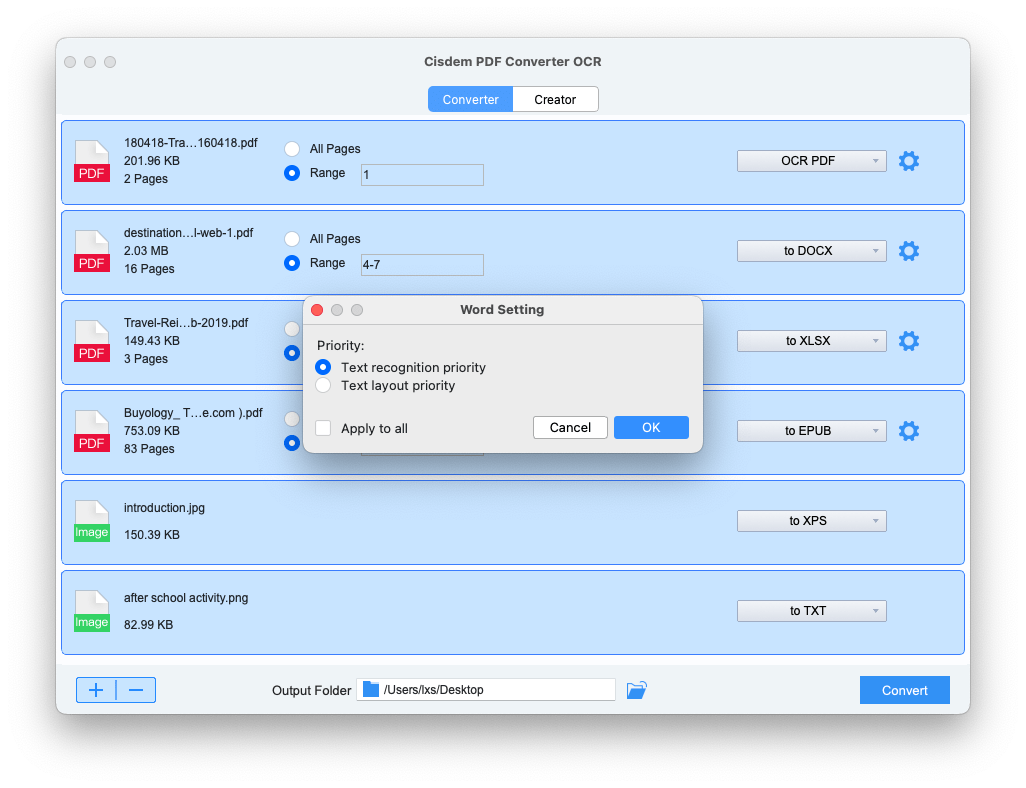Select Range option for destination…l-web-1.pdf
1026x788 pixels.
point(292,263)
